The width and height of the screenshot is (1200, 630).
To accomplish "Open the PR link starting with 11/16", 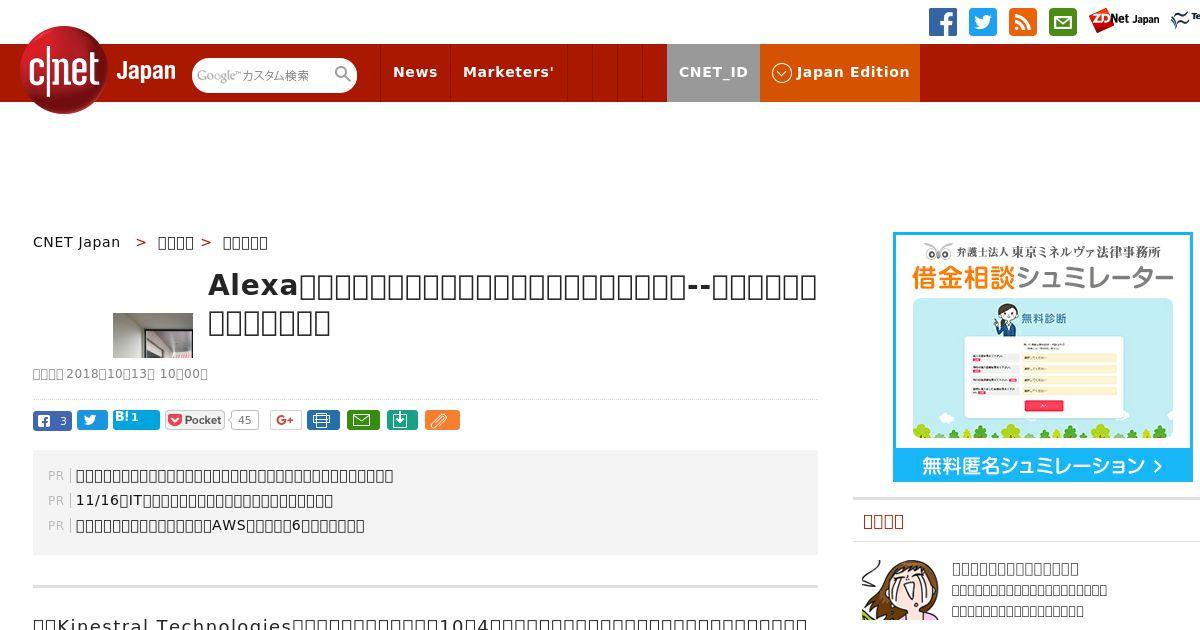I will coord(204,500).
